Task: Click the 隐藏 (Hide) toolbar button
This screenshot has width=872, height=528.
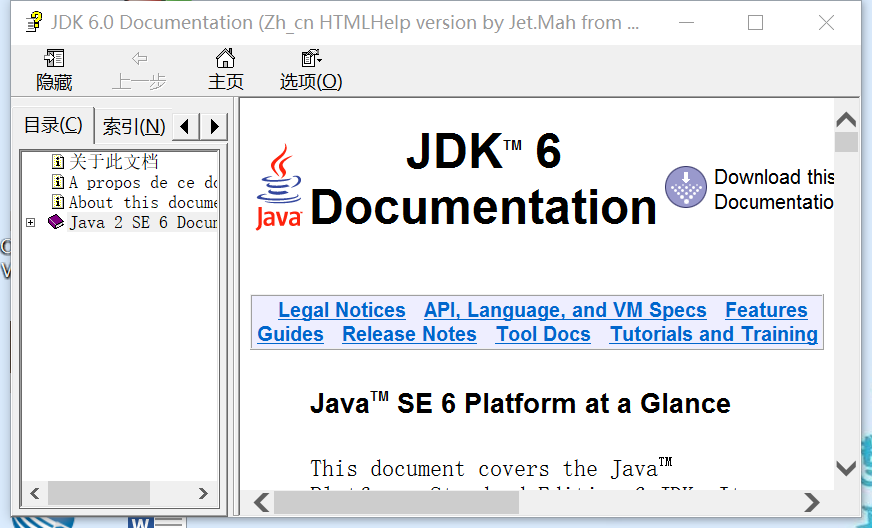Action: click(x=54, y=71)
